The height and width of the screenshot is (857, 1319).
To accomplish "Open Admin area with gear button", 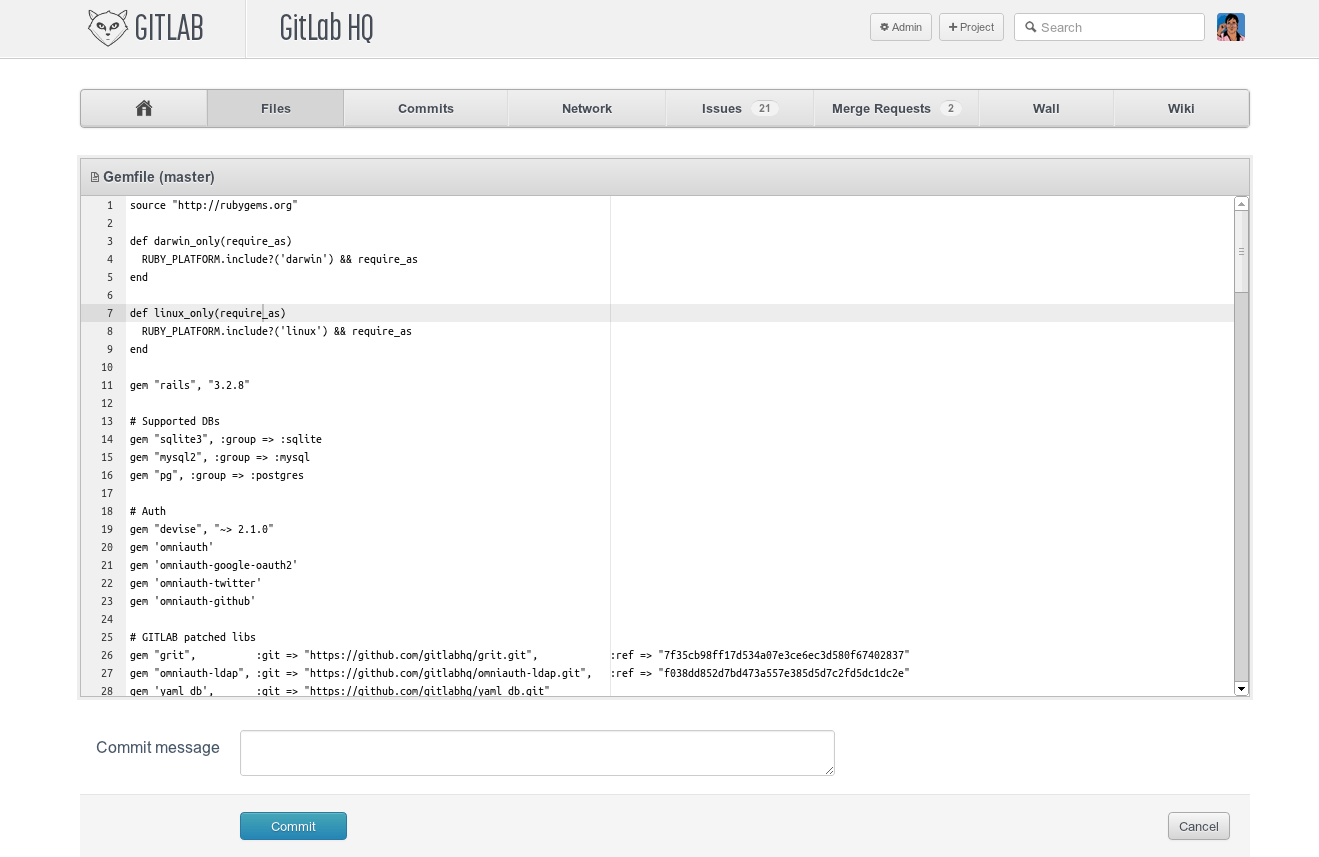I will [900, 27].
